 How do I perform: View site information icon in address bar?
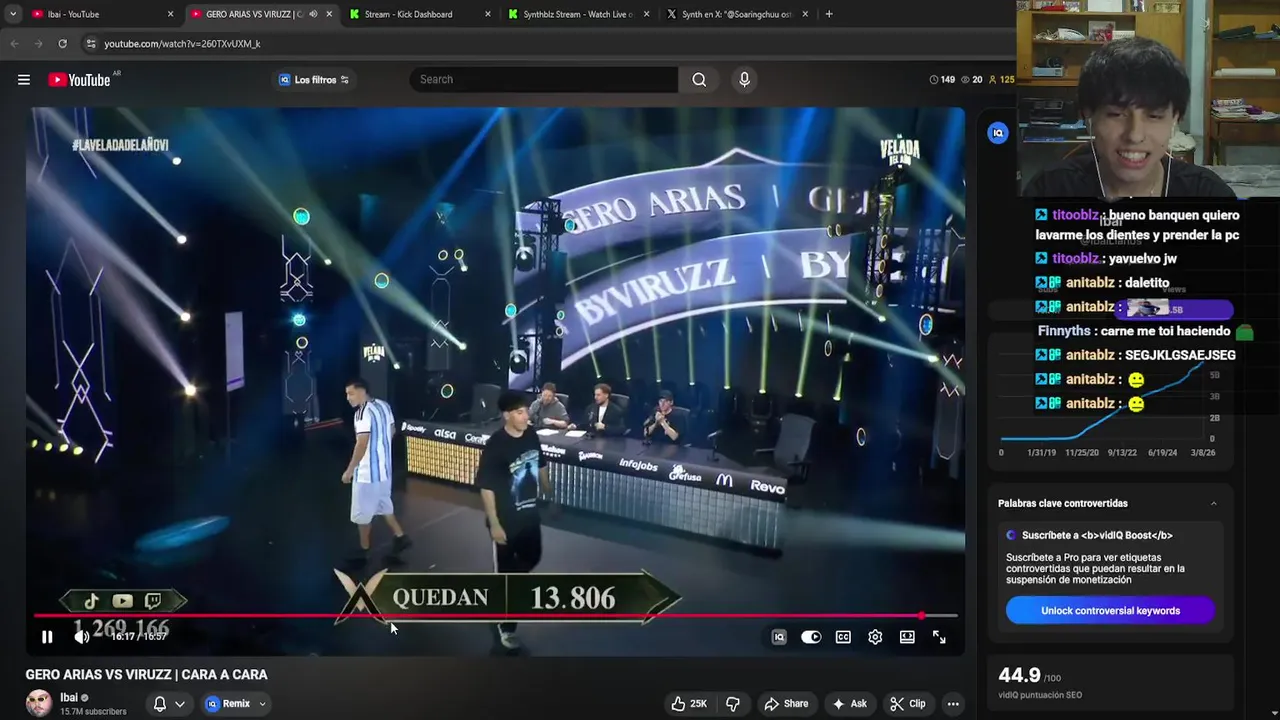tap(91, 44)
